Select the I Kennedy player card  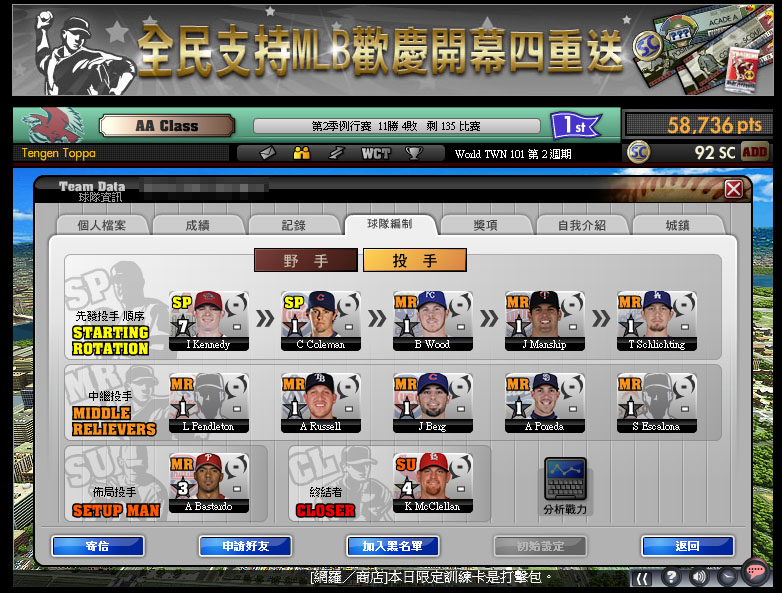pyautogui.click(x=209, y=321)
